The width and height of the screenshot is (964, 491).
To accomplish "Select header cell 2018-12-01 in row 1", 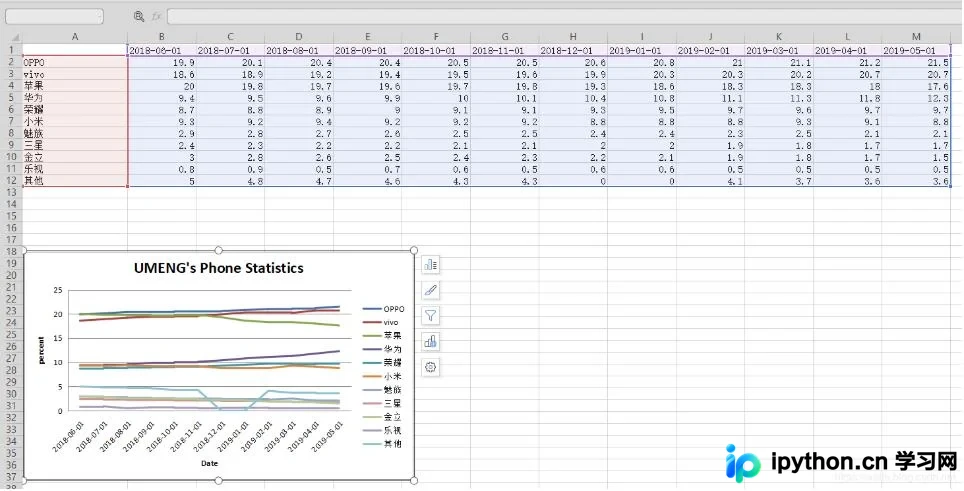I will pyautogui.click(x=574, y=50).
